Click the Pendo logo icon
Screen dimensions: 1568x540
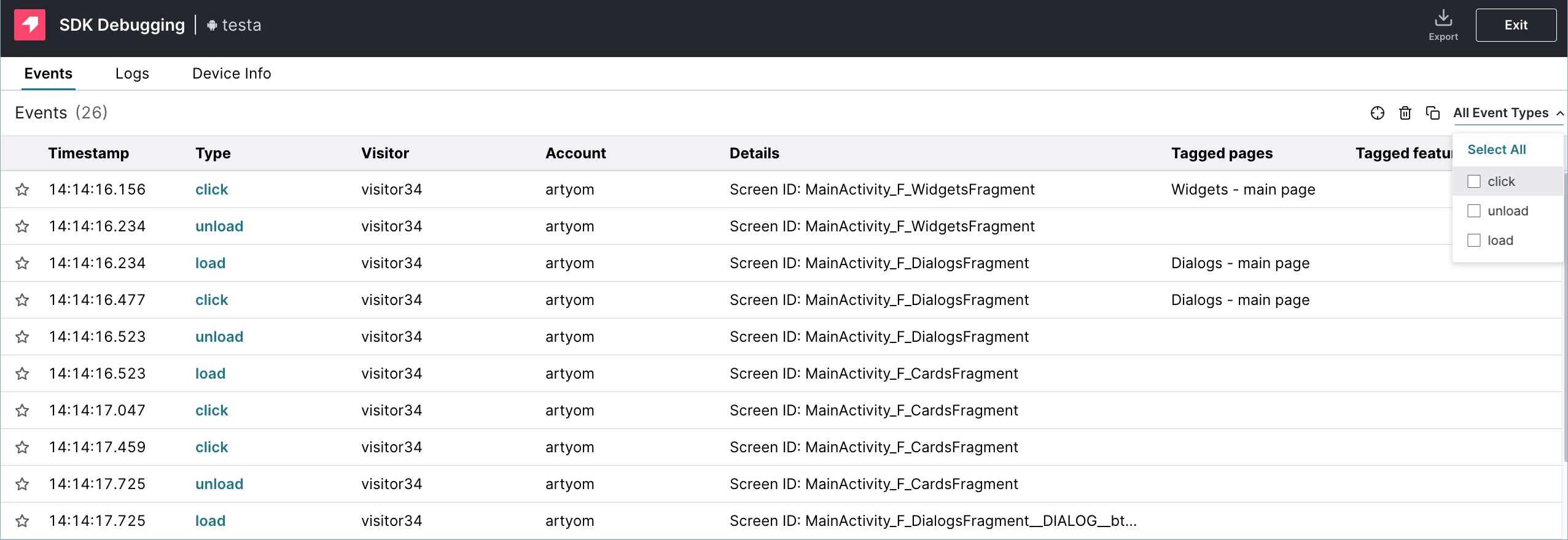29,25
